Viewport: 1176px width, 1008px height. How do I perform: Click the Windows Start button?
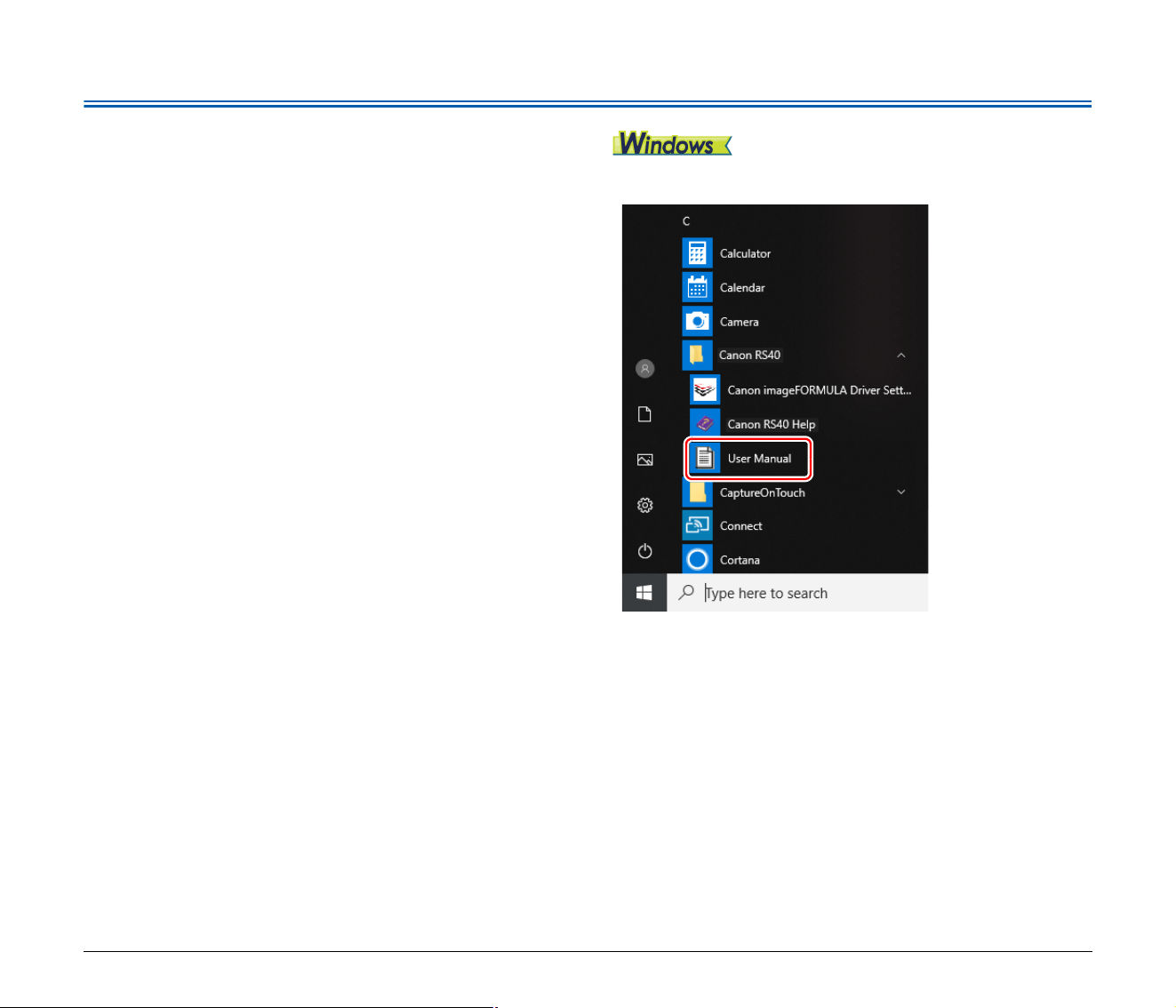click(644, 592)
